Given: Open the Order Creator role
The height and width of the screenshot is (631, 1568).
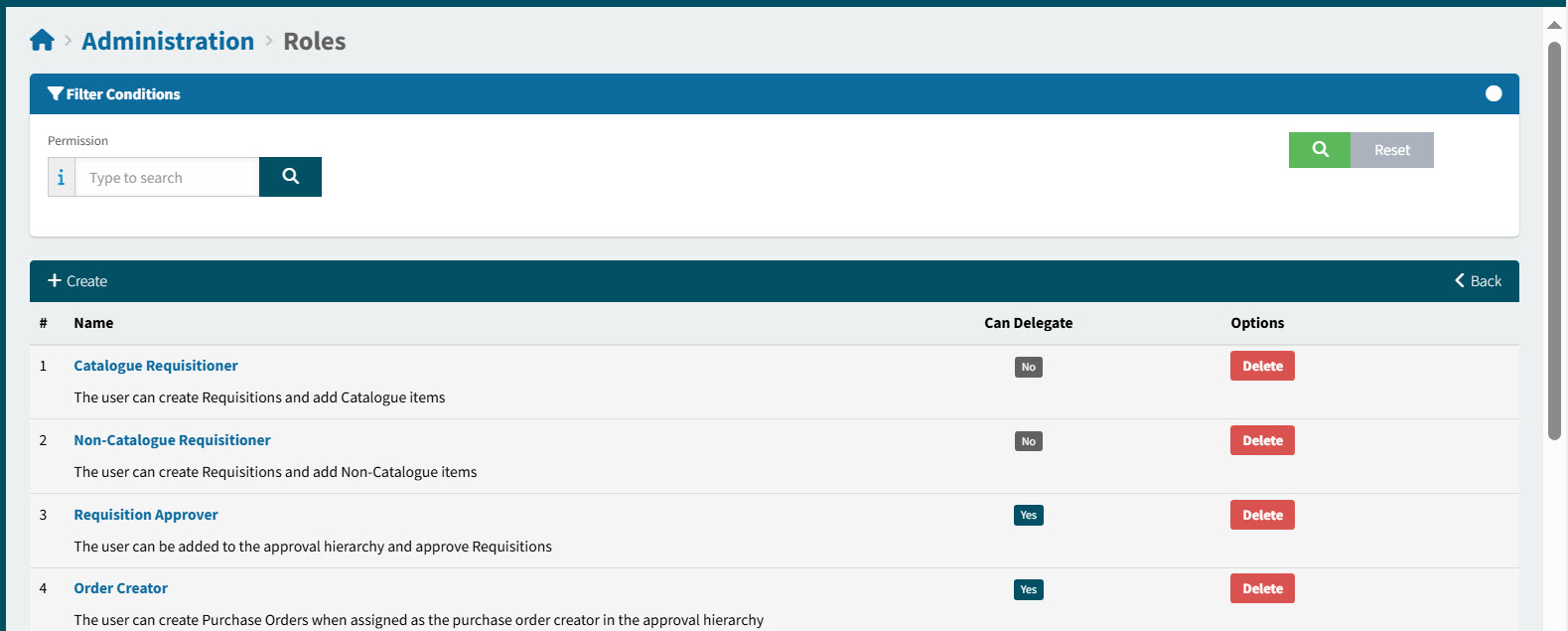Looking at the screenshot, I should [121, 588].
